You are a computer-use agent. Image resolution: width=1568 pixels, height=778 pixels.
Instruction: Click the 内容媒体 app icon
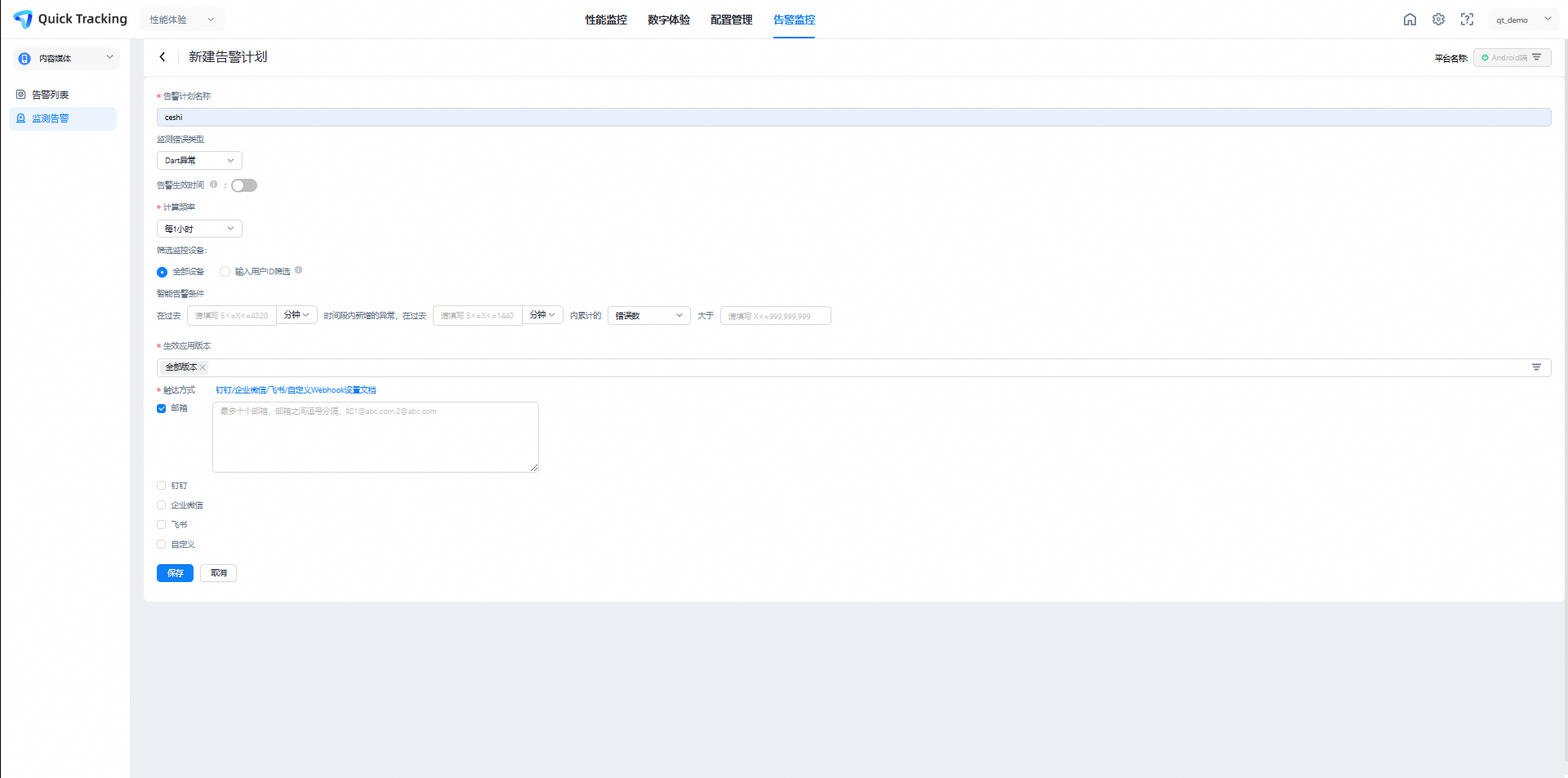pos(24,59)
